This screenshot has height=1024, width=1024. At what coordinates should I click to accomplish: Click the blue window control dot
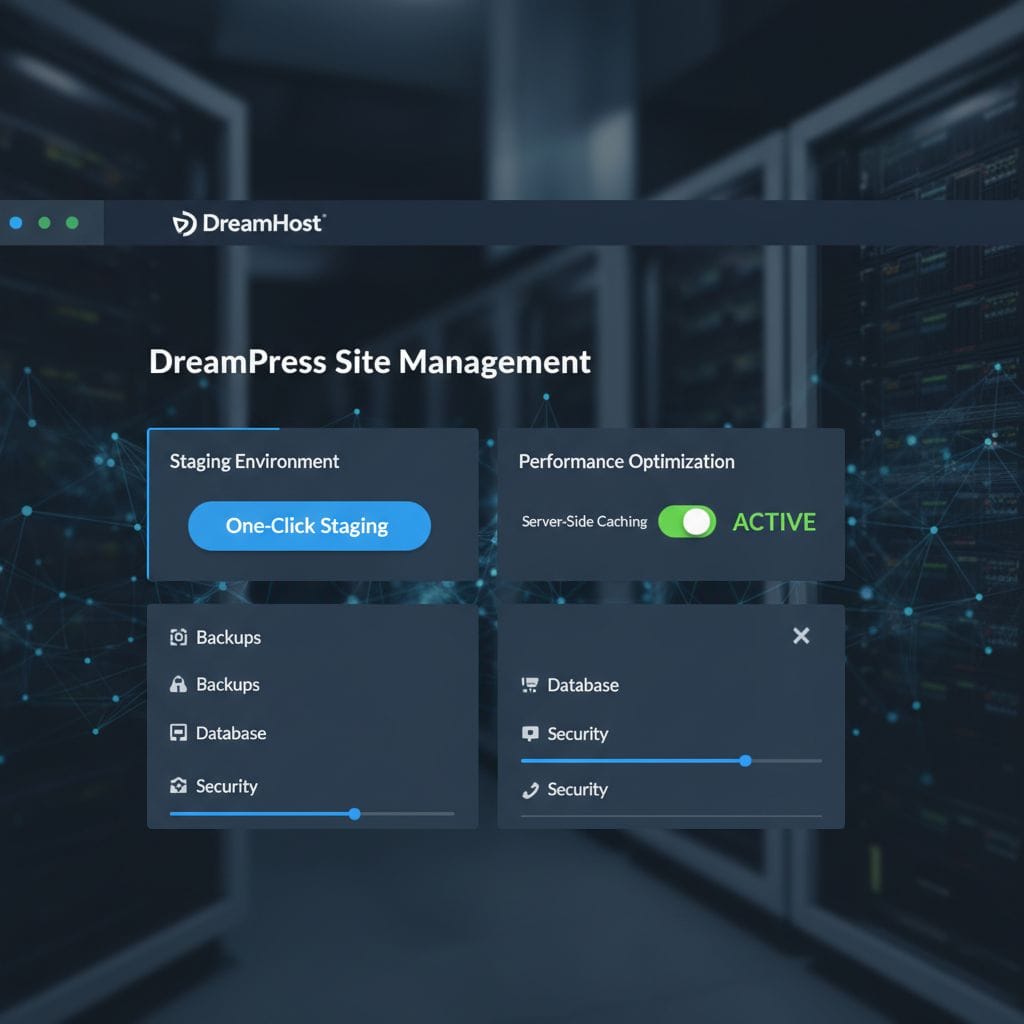[16, 223]
